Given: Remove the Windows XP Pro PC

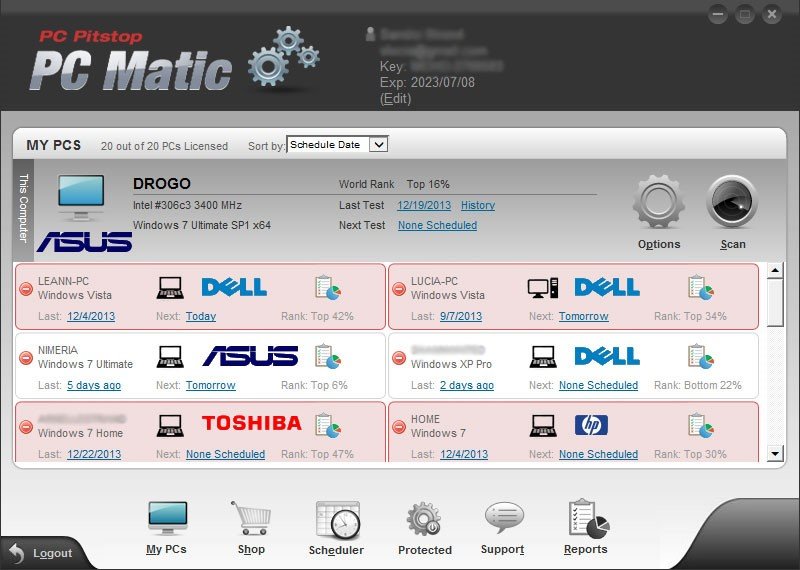Looking at the screenshot, I should pyautogui.click(x=399, y=358).
